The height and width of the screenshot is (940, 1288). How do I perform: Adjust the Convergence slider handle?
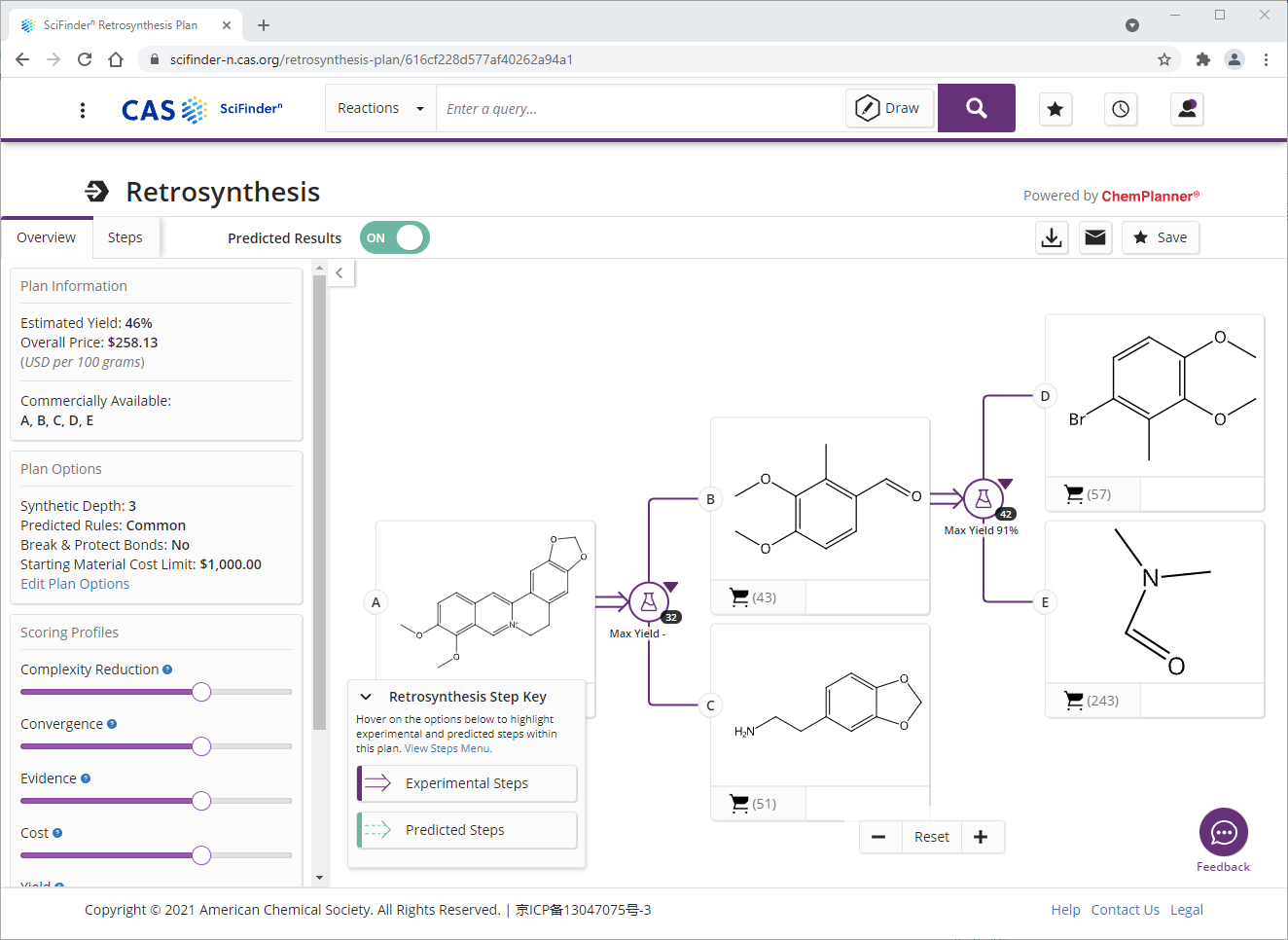(x=201, y=746)
